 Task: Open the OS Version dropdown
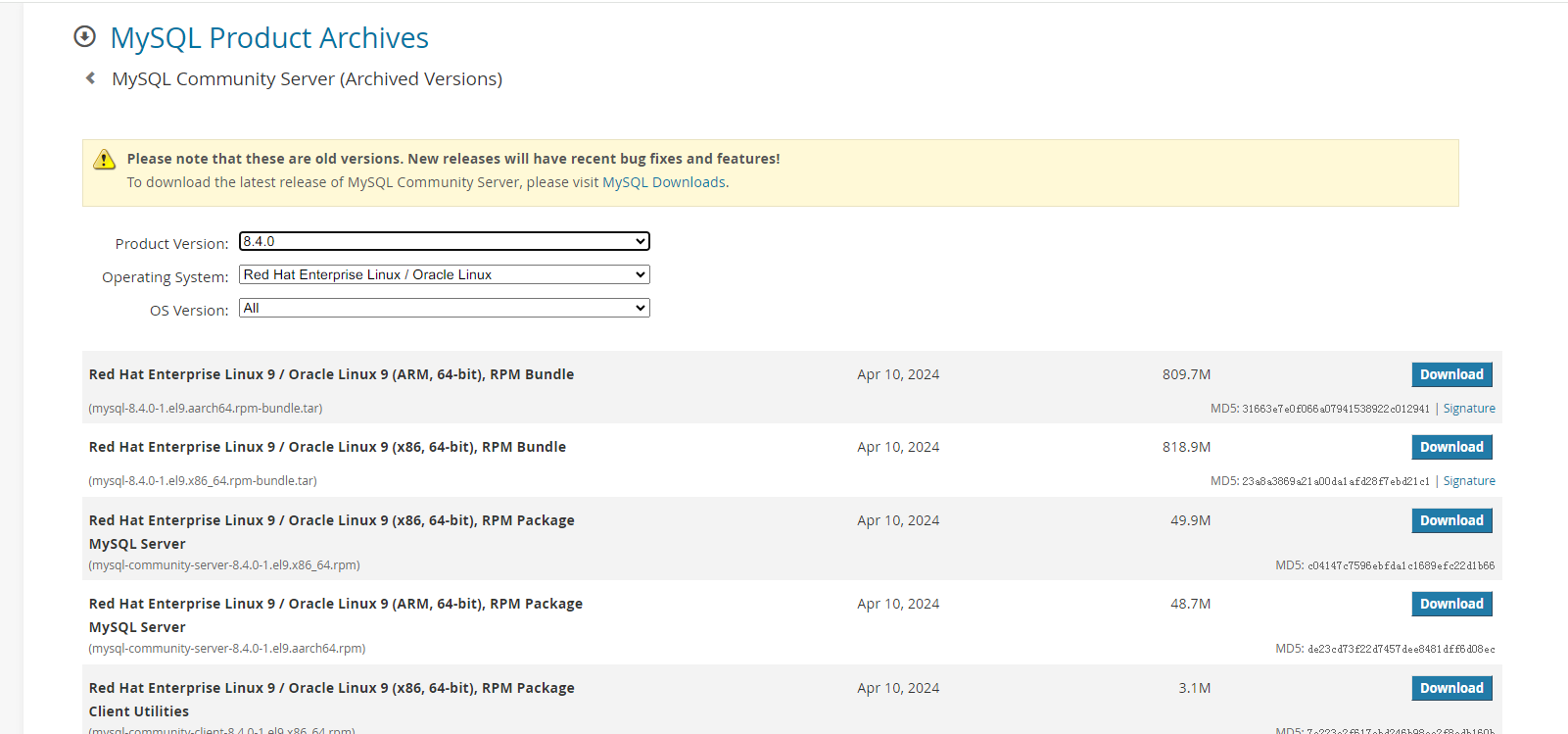click(444, 309)
